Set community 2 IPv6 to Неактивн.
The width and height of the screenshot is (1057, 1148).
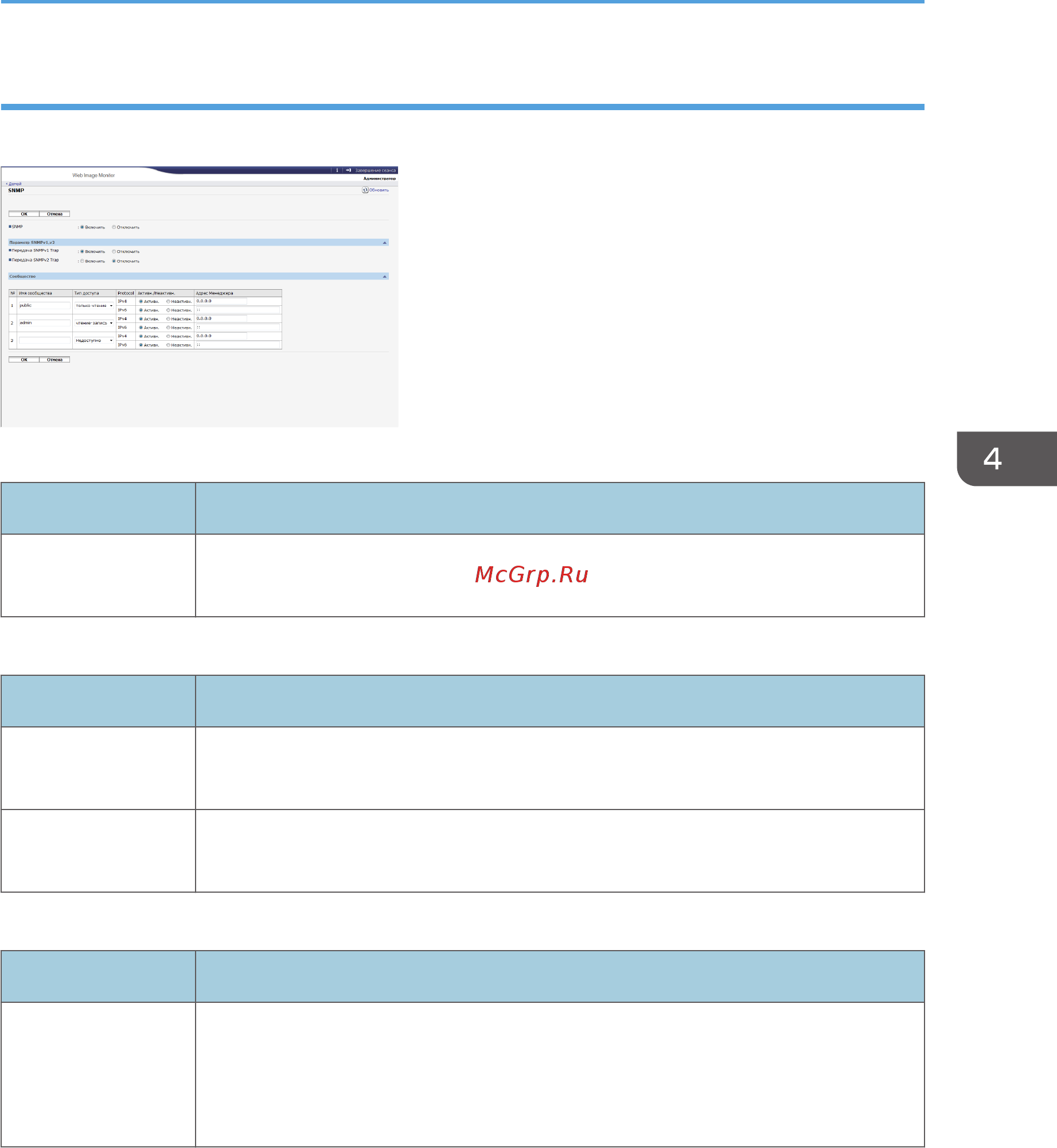click(168, 328)
